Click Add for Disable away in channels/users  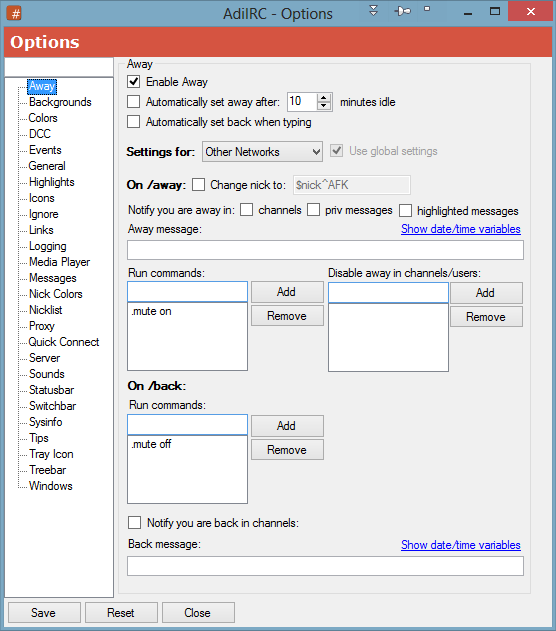pyautogui.click(x=486, y=293)
